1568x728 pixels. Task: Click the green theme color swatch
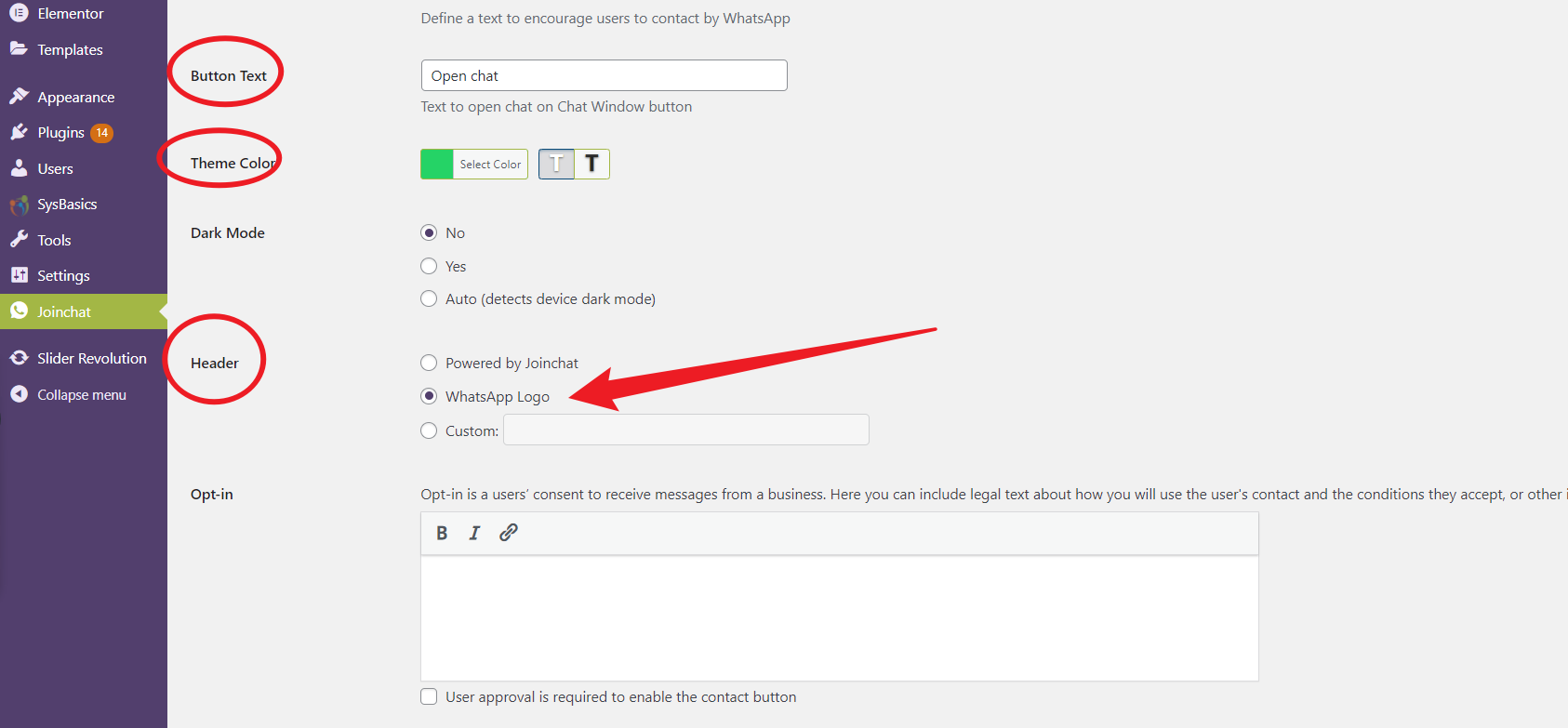tap(437, 165)
